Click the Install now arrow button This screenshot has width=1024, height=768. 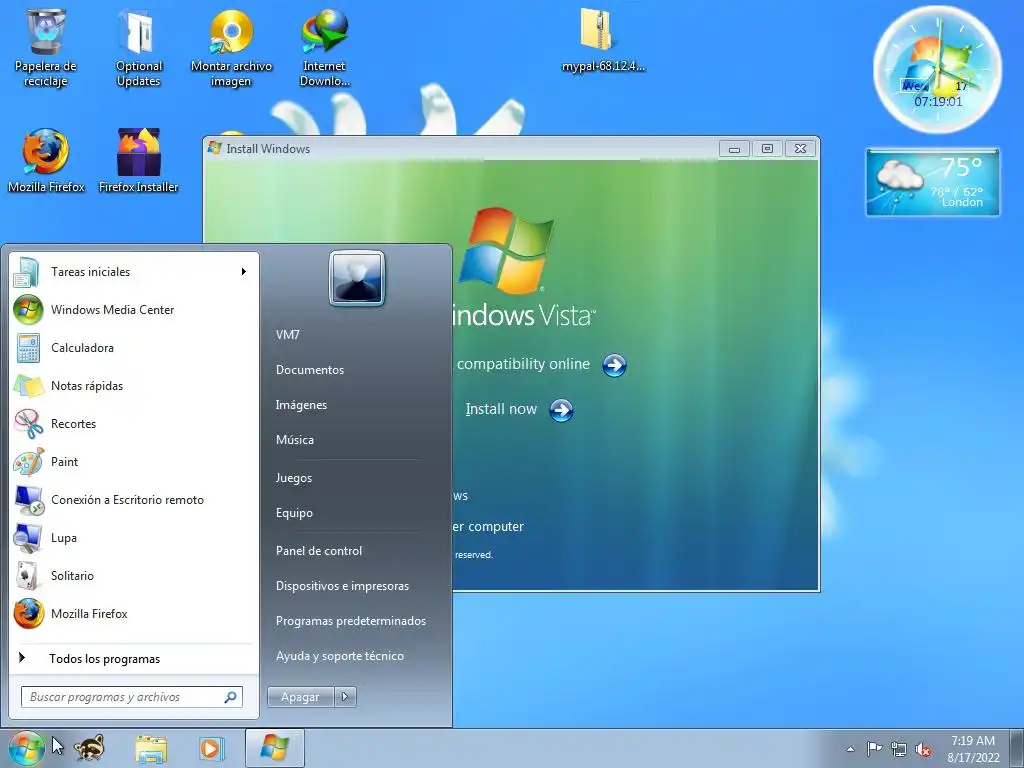(x=561, y=410)
